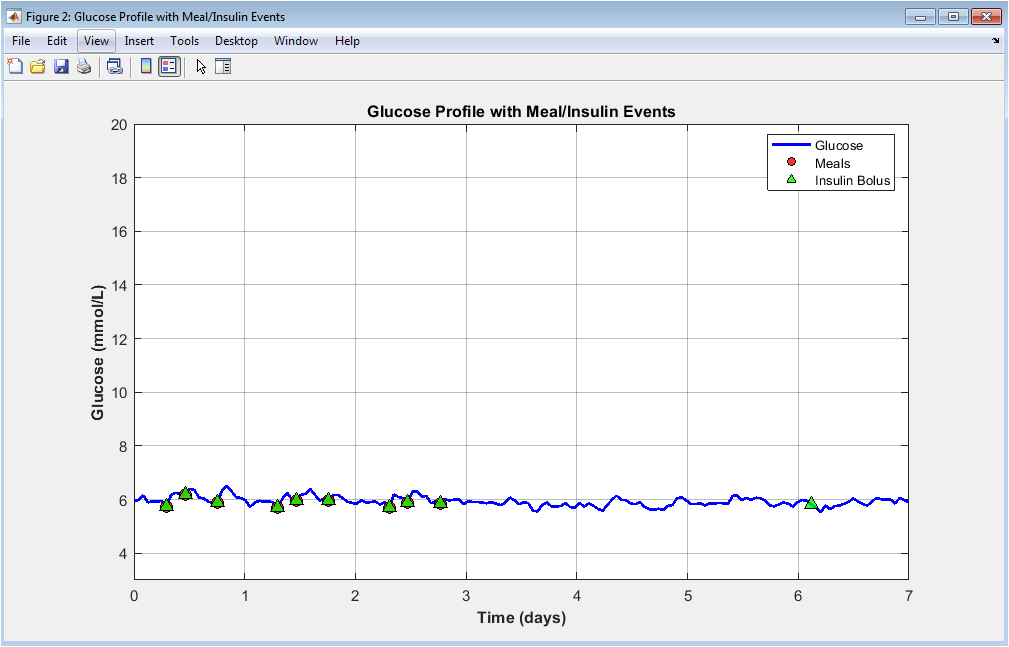The height and width of the screenshot is (647, 1009).
Task: Expand the Desktop menu
Action: pos(236,41)
